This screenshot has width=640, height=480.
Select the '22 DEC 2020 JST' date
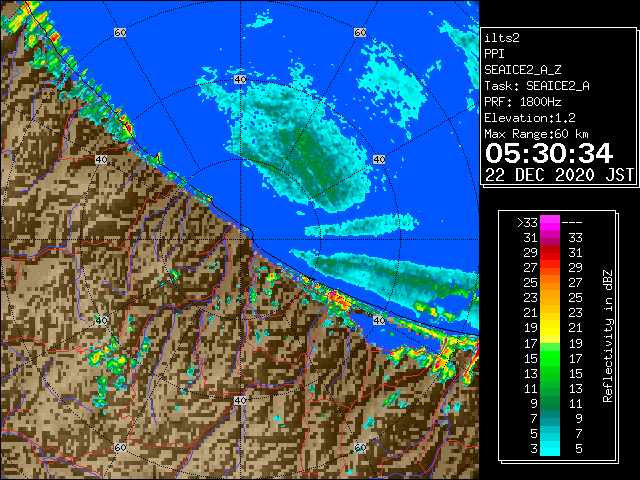pos(559,175)
